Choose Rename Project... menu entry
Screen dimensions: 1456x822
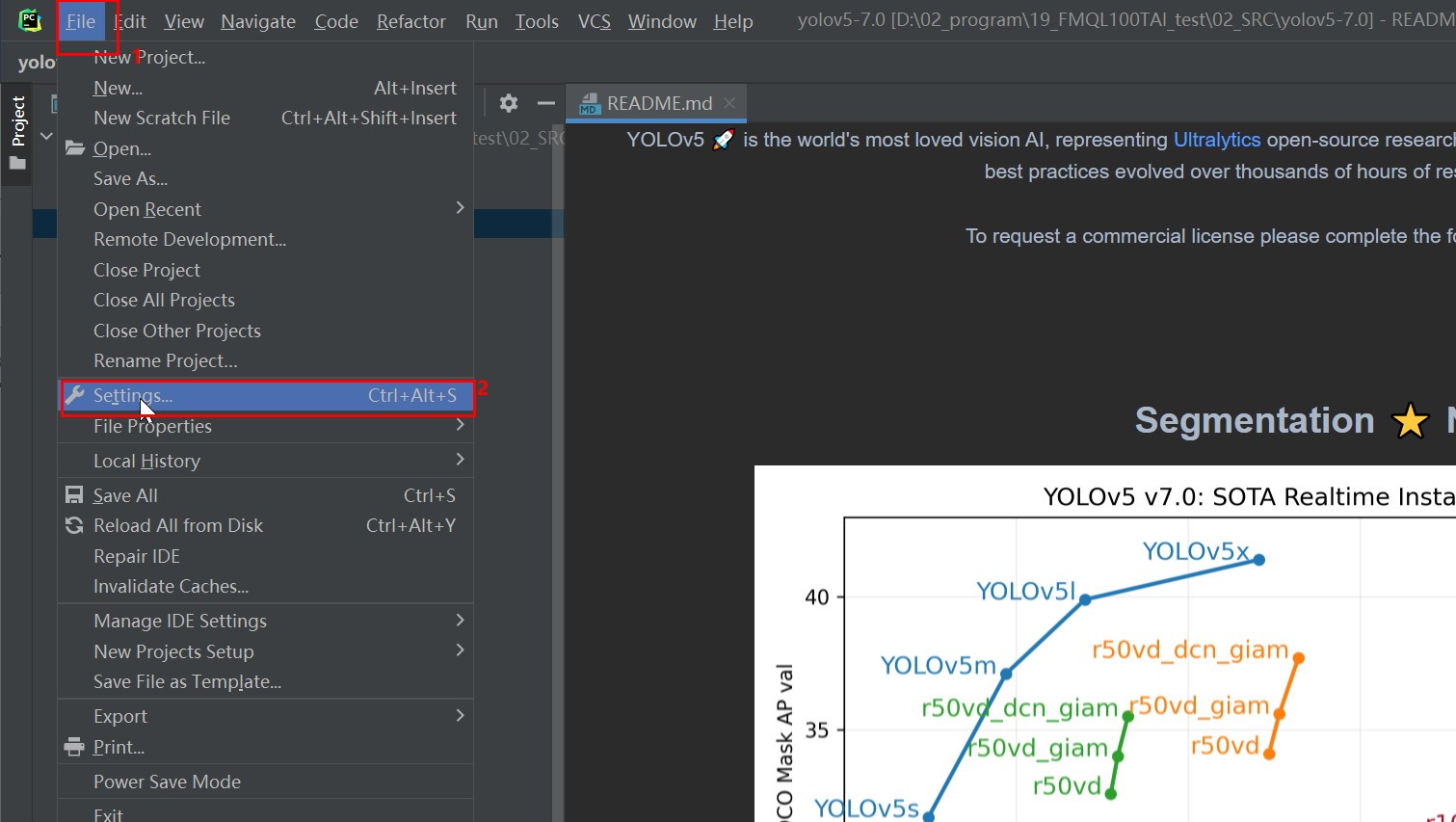(x=265, y=360)
